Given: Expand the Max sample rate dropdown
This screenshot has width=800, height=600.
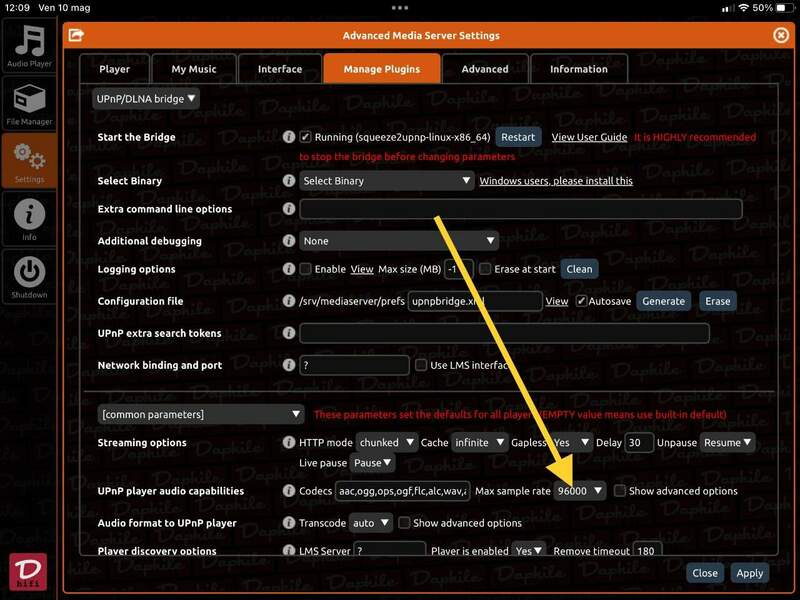Looking at the screenshot, I should pos(580,491).
